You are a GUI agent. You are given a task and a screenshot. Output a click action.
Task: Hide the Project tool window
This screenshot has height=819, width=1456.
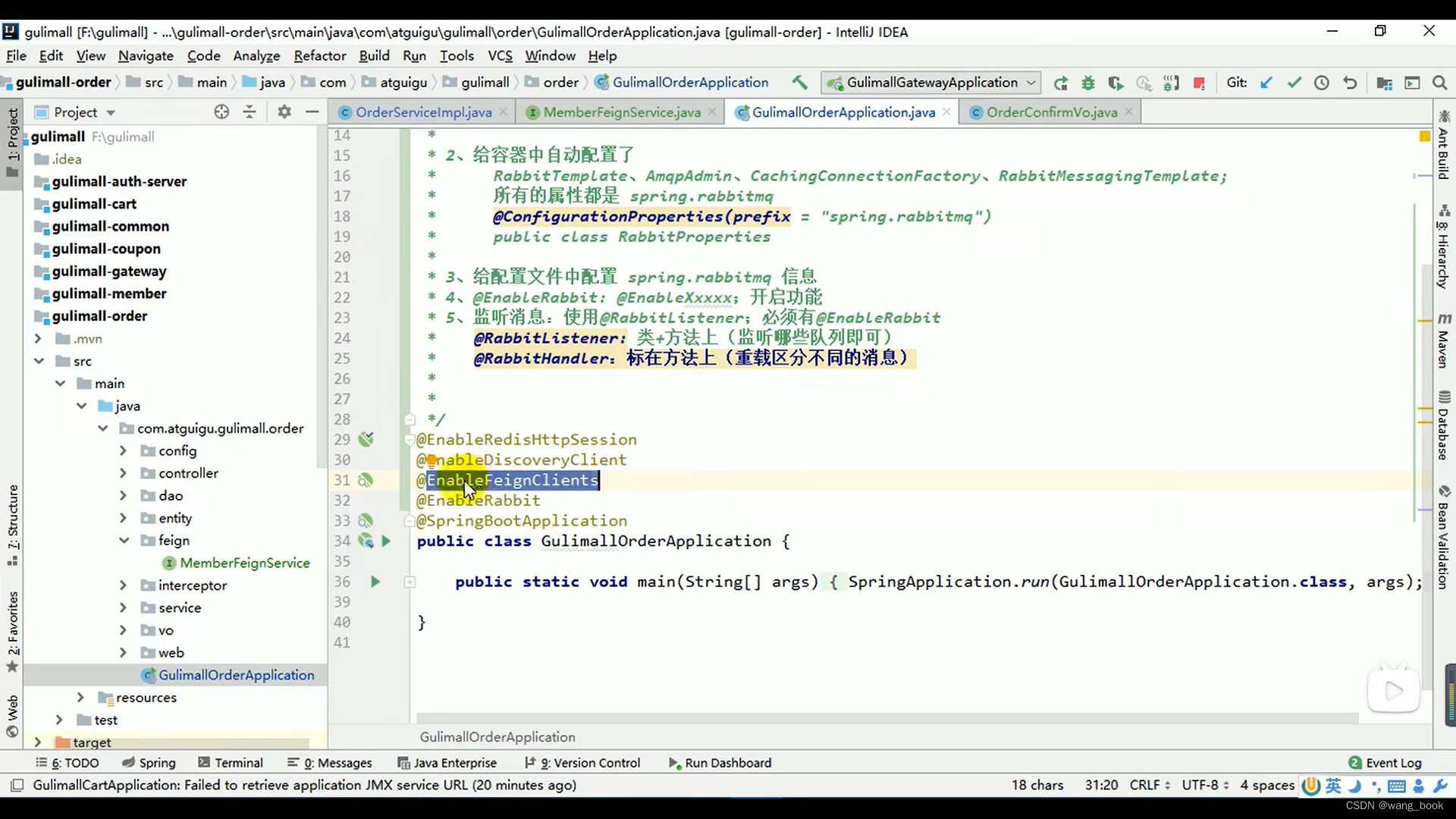(x=312, y=112)
